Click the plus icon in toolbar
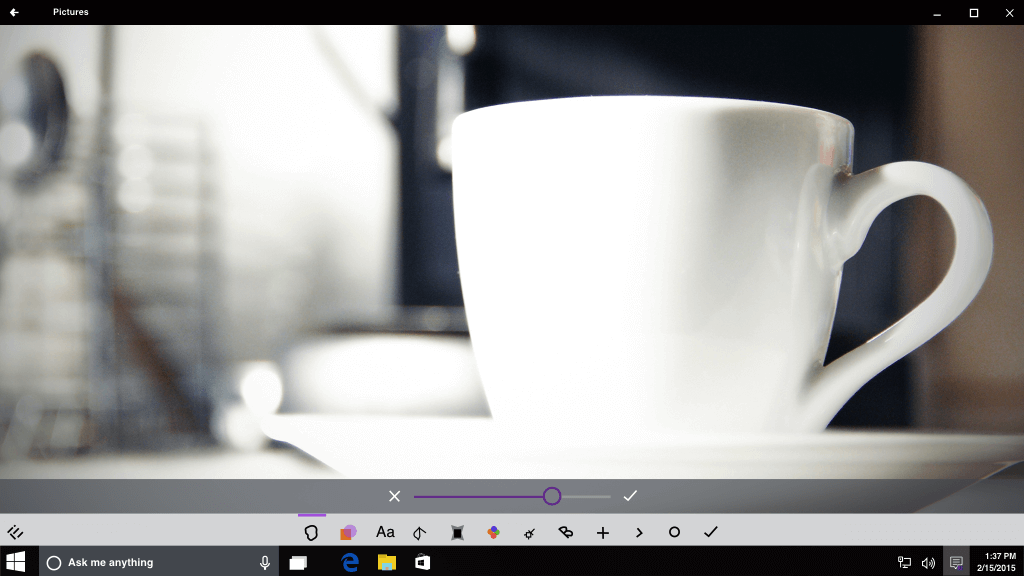Viewport: 1024px width, 576px height. (603, 533)
